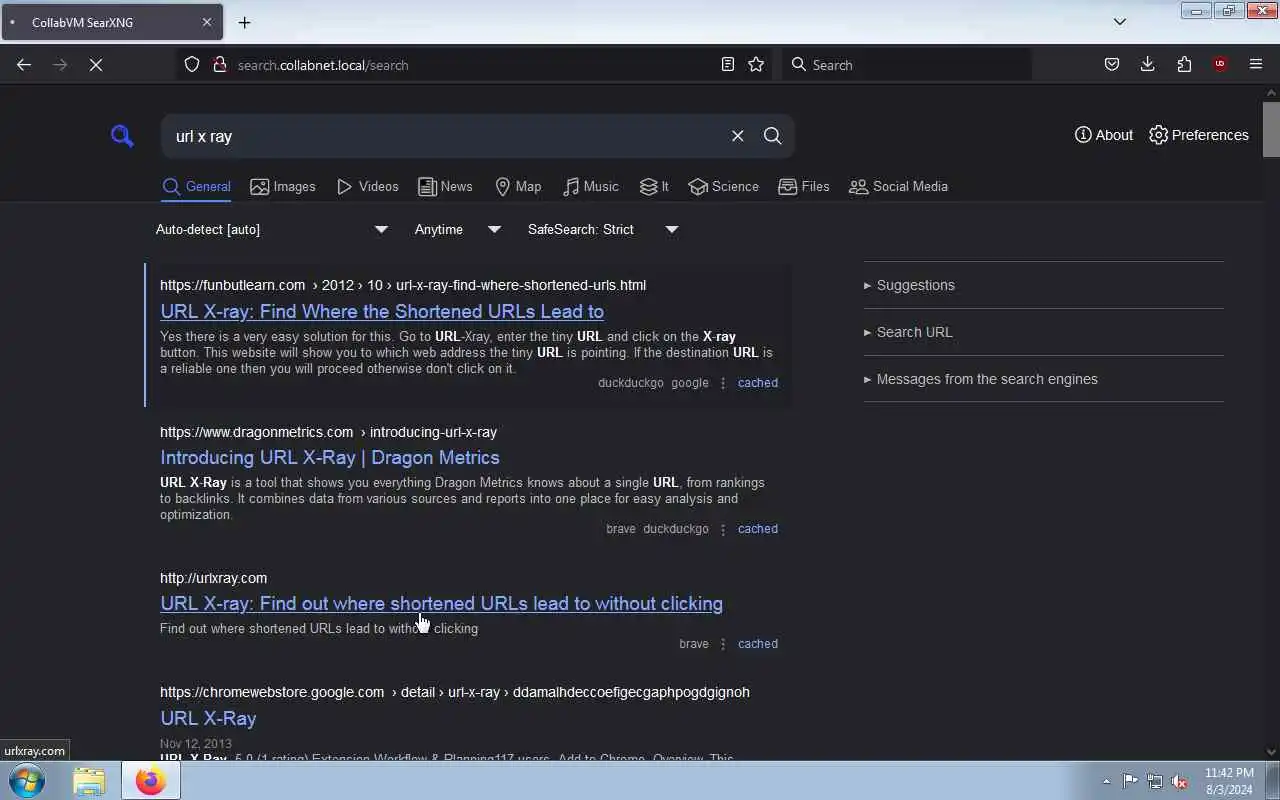Switch to the Files tab
This screenshot has width=1280, height=800.
(803, 187)
